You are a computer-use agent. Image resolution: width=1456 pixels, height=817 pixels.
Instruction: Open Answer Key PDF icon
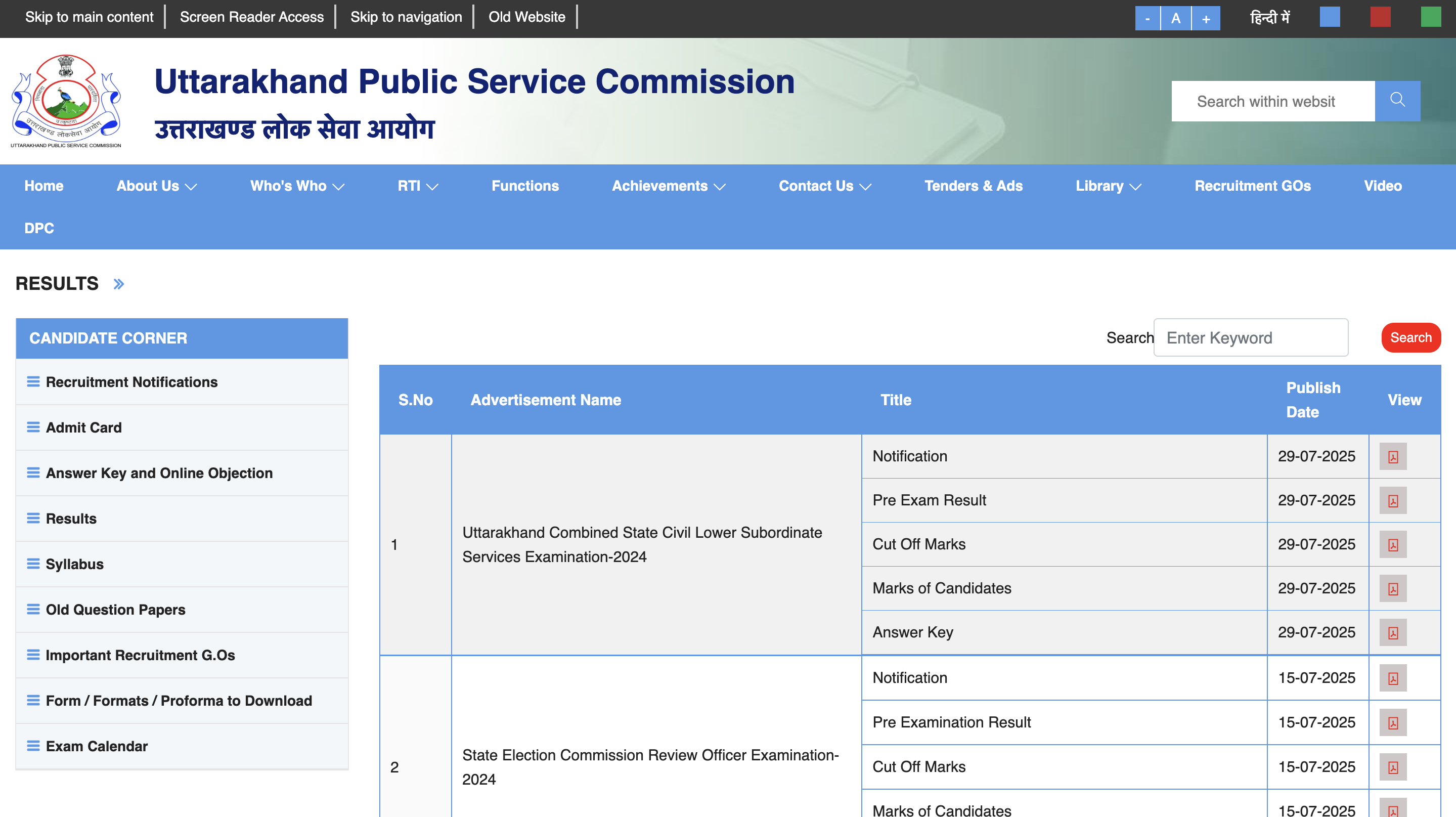pos(1393,633)
